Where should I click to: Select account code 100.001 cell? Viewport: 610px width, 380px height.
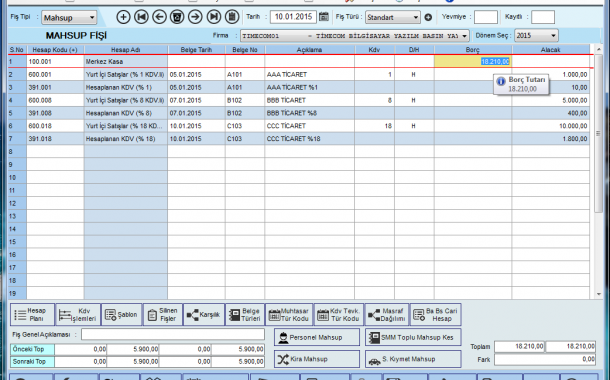click(55, 61)
